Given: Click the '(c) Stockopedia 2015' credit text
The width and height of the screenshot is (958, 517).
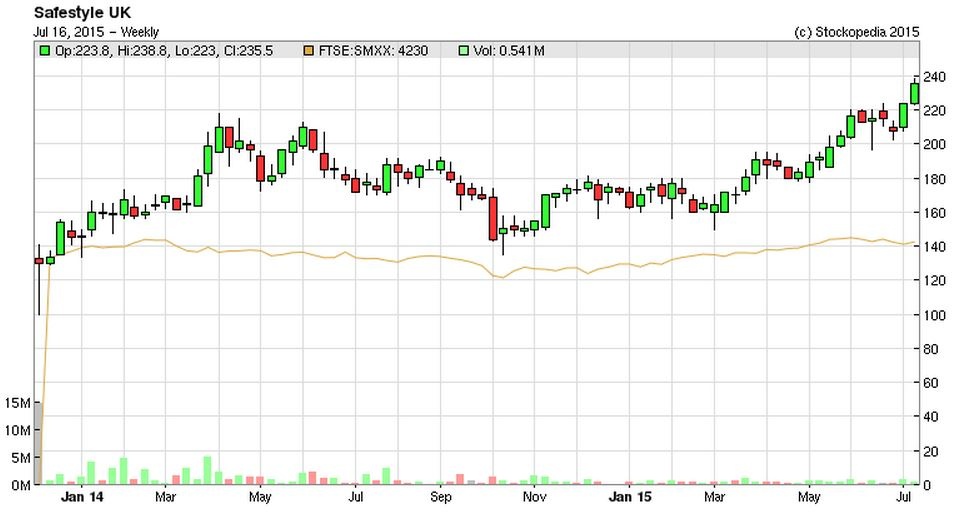Looking at the screenshot, I should click(x=857, y=32).
